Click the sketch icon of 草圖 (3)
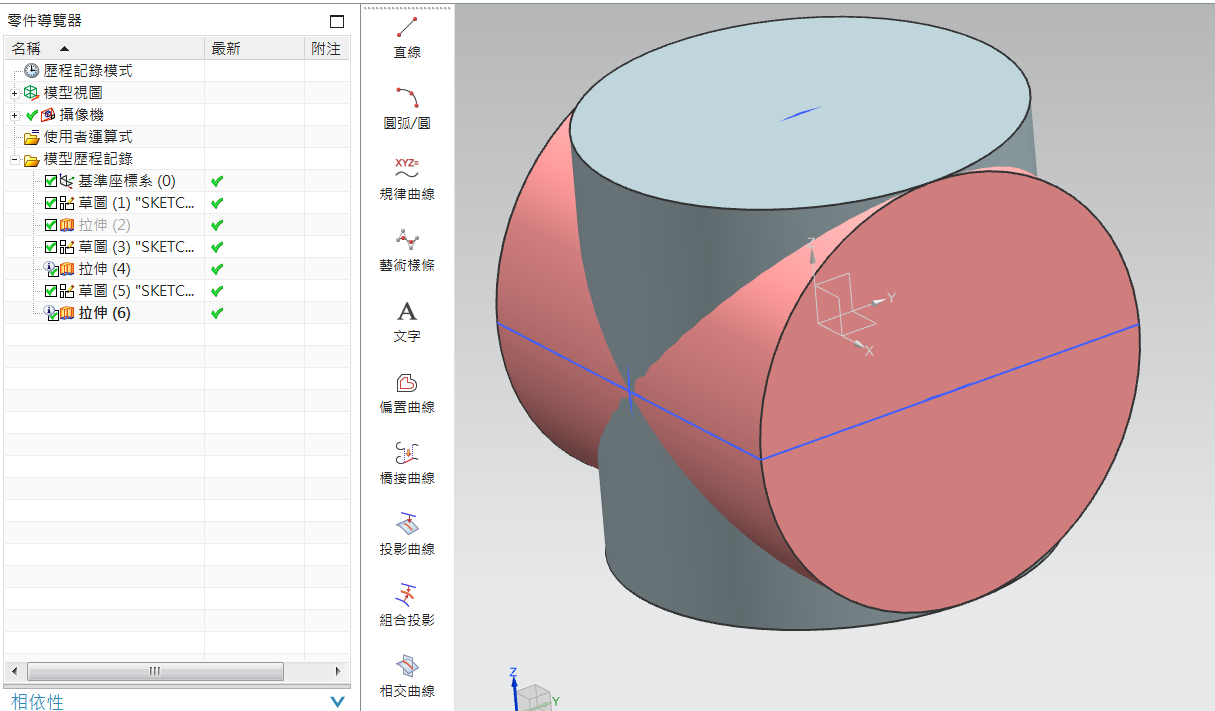 tap(67, 247)
